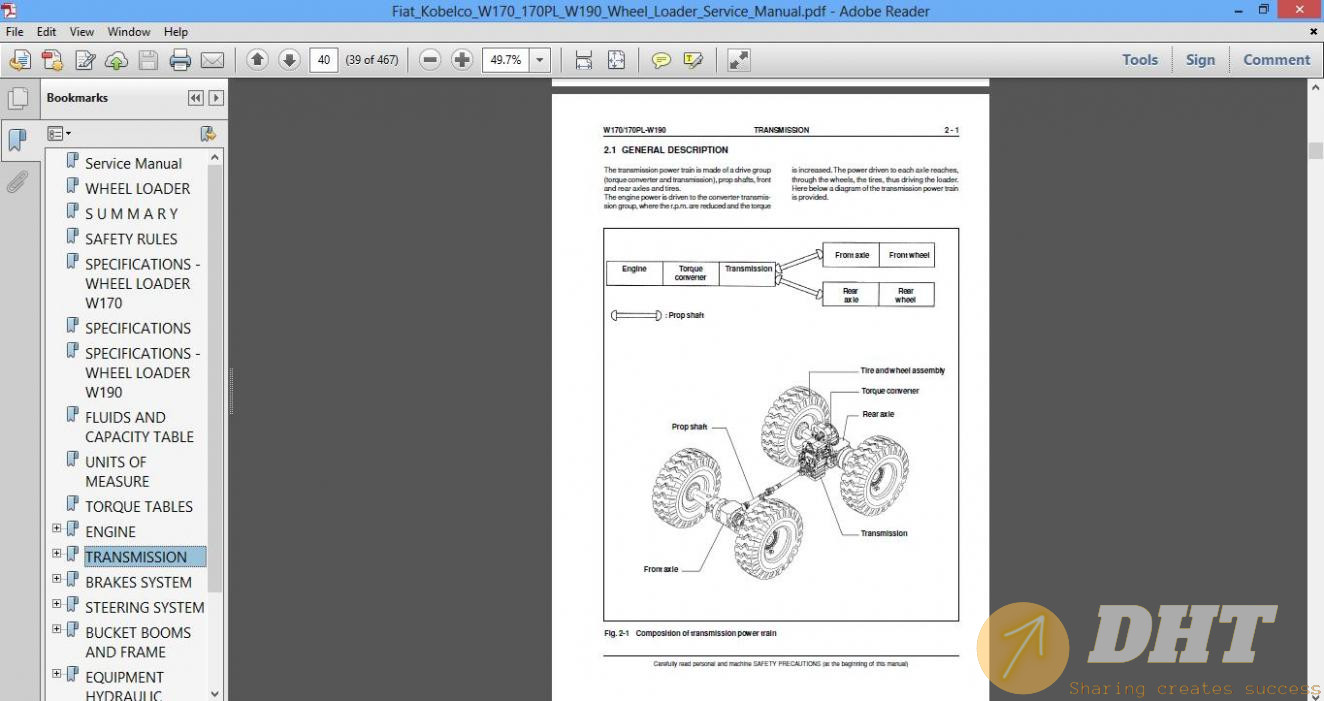Image resolution: width=1324 pixels, height=701 pixels.
Task: Expand BUCKET BOOMS AND FRAME bookmark node
Action: (56, 629)
